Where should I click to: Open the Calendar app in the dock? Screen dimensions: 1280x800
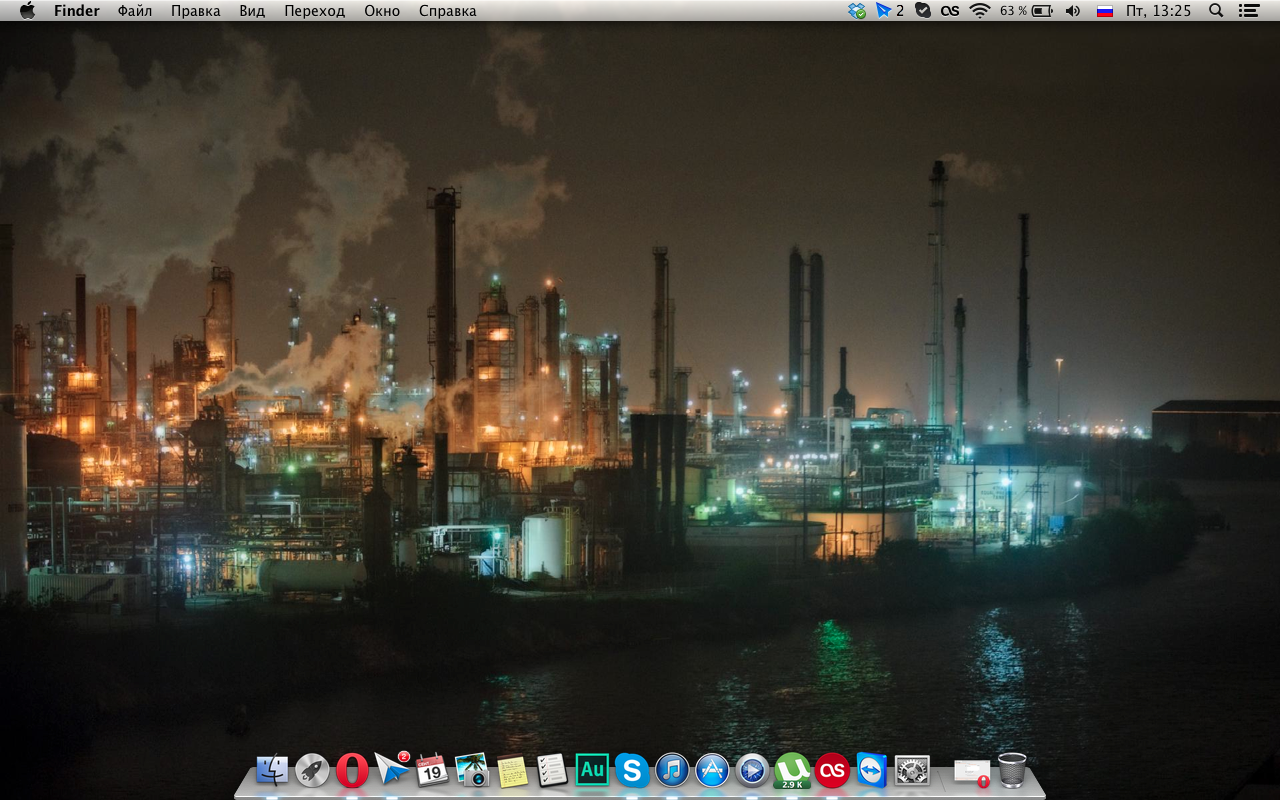pos(432,770)
